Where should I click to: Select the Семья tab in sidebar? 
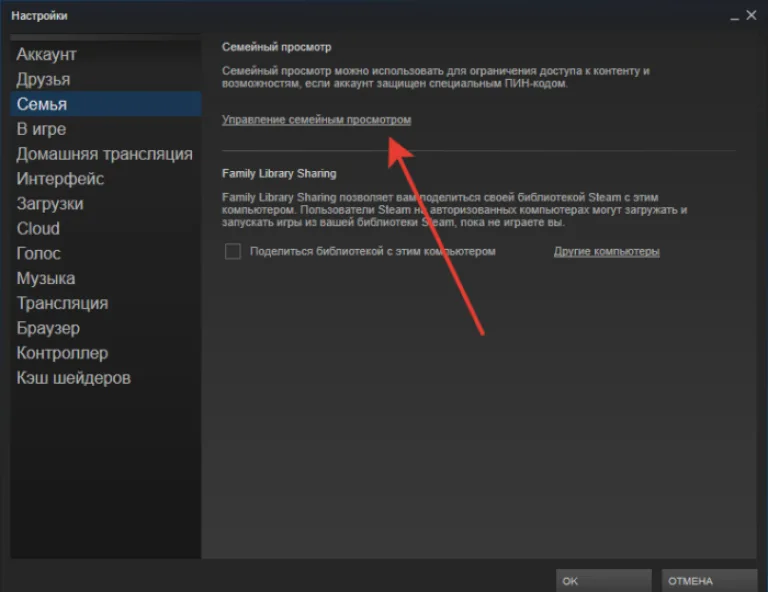pyautogui.click(x=105, y=104)
